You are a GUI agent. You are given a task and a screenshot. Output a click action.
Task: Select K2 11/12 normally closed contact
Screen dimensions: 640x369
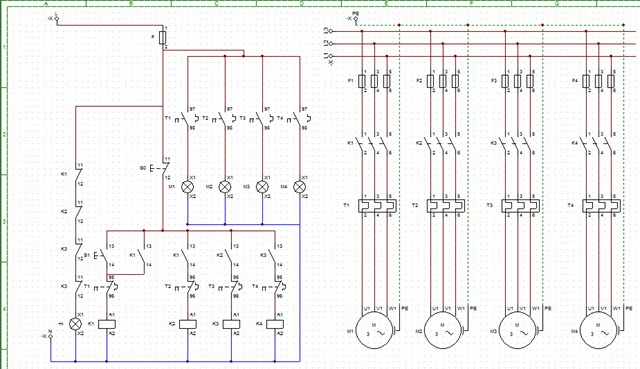pos(78,212)
